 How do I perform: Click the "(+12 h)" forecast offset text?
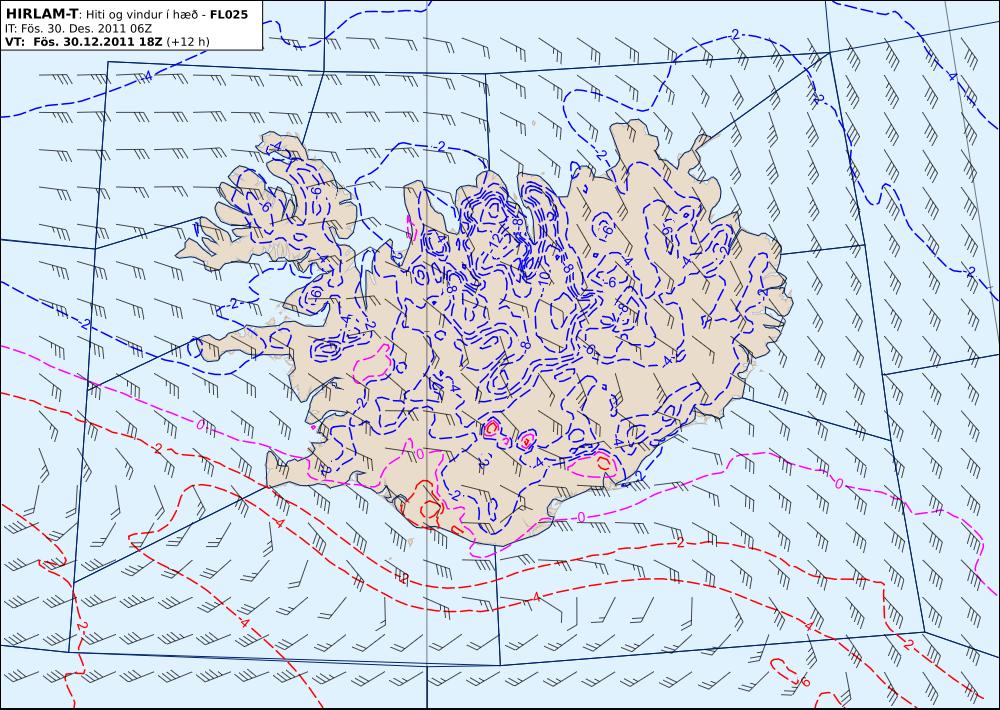point(188,42)
